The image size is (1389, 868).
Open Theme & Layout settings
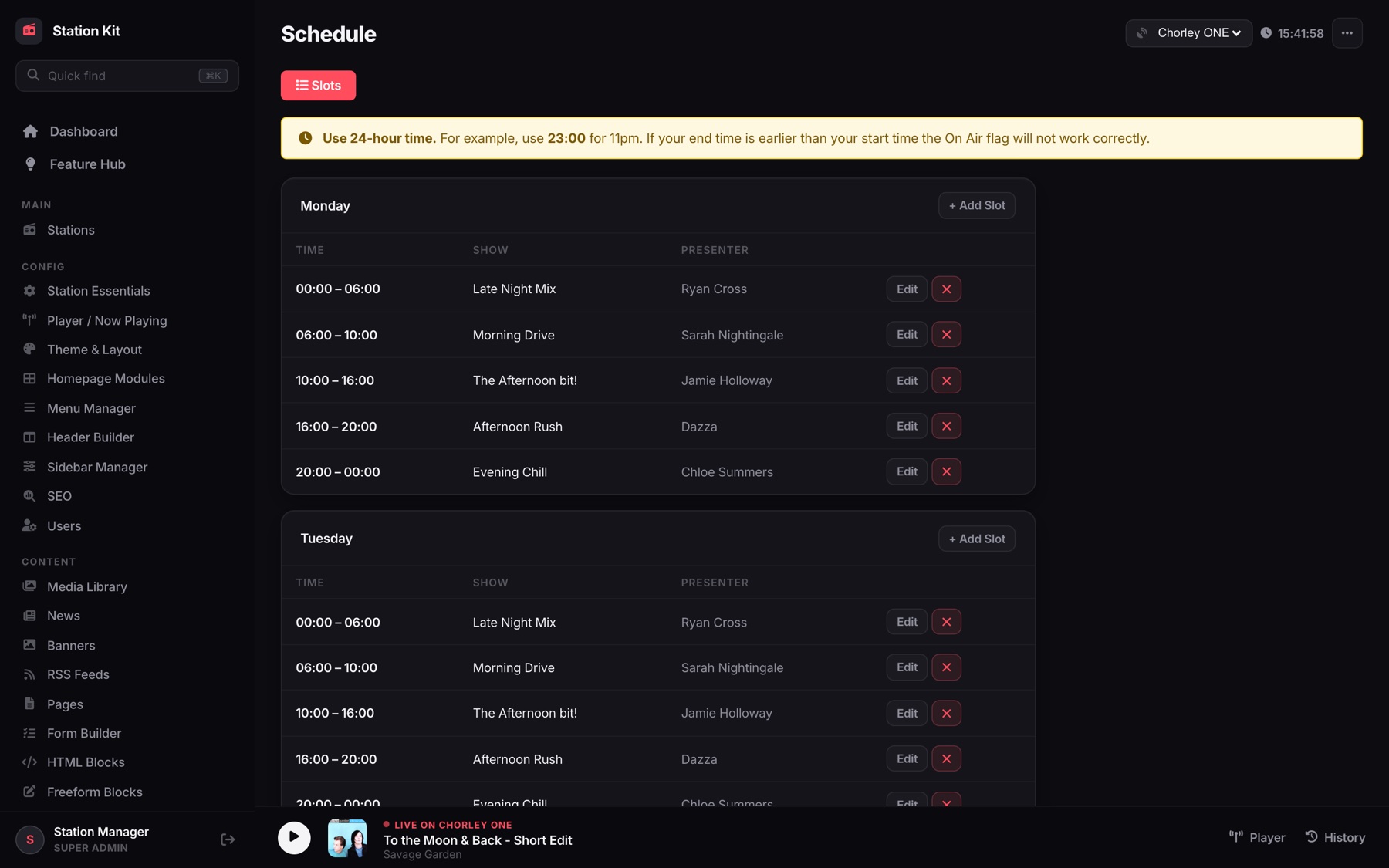[x=94, y=350]
